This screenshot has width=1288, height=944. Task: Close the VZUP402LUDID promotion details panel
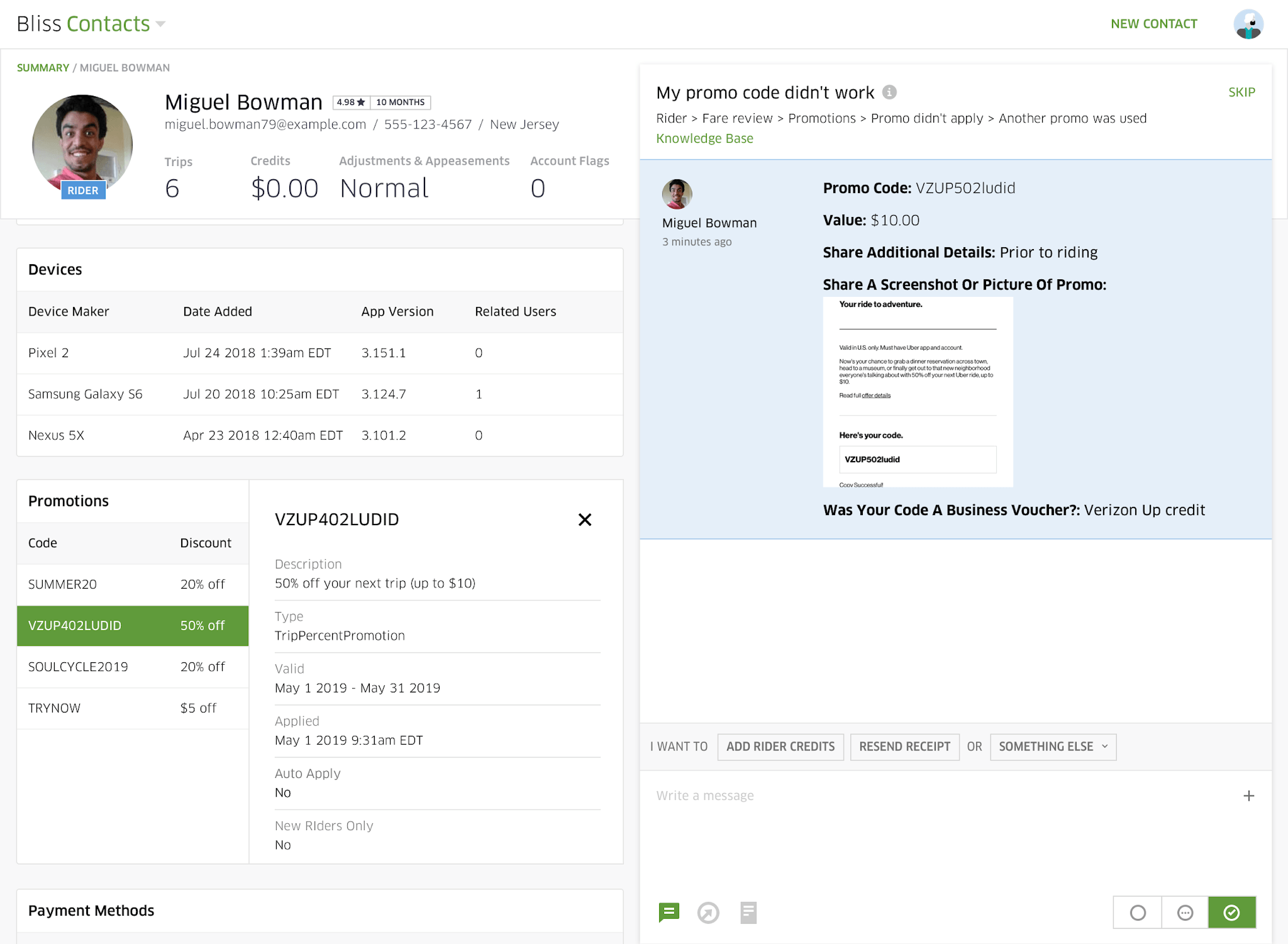[x=584, y=519]
